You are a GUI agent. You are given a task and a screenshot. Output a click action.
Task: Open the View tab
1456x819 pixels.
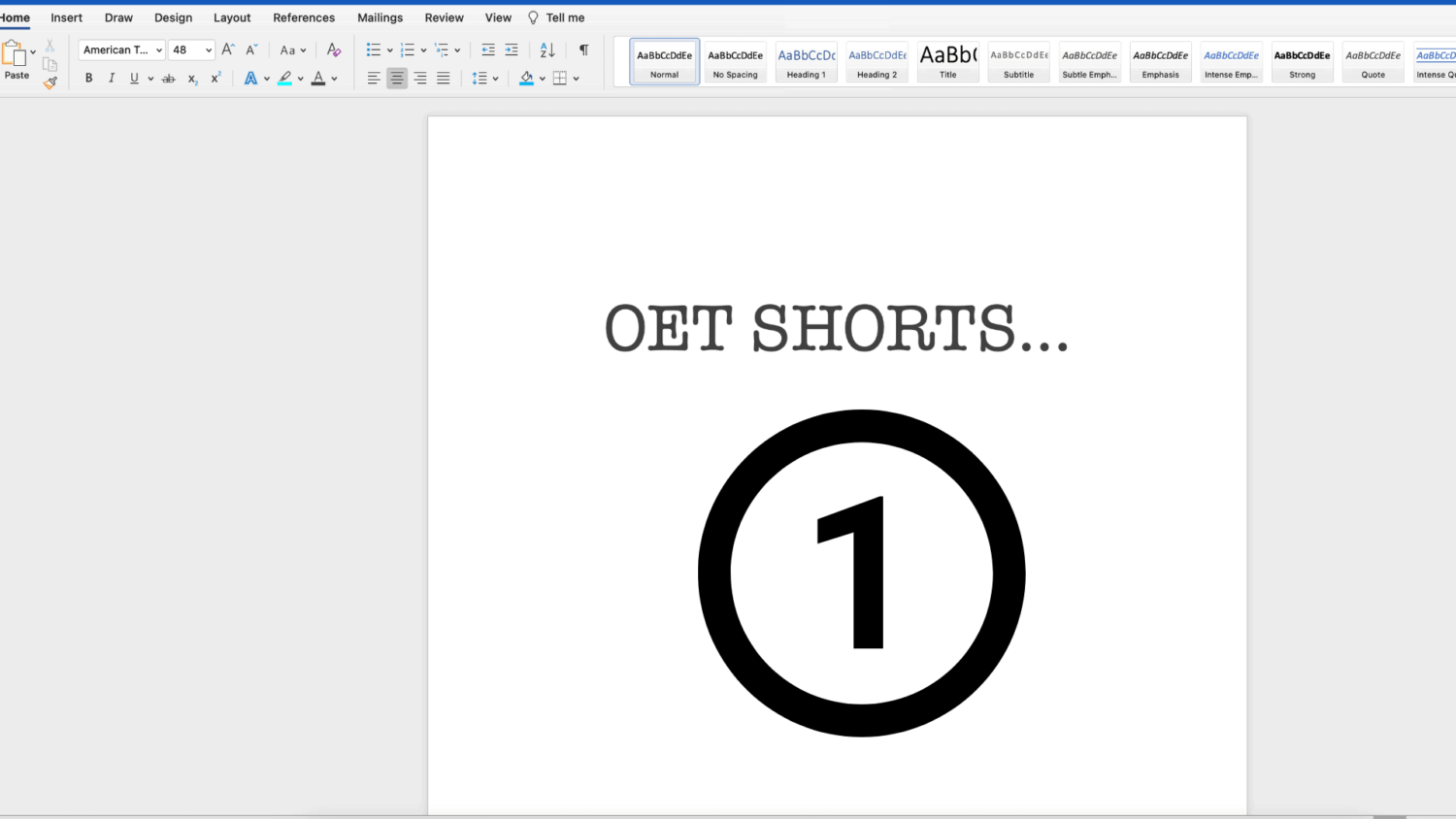(498, 17)
